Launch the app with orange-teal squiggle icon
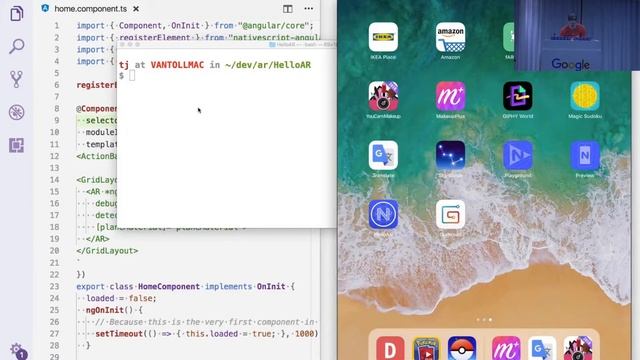The image size is (640, 360). [x=450, y=215]
